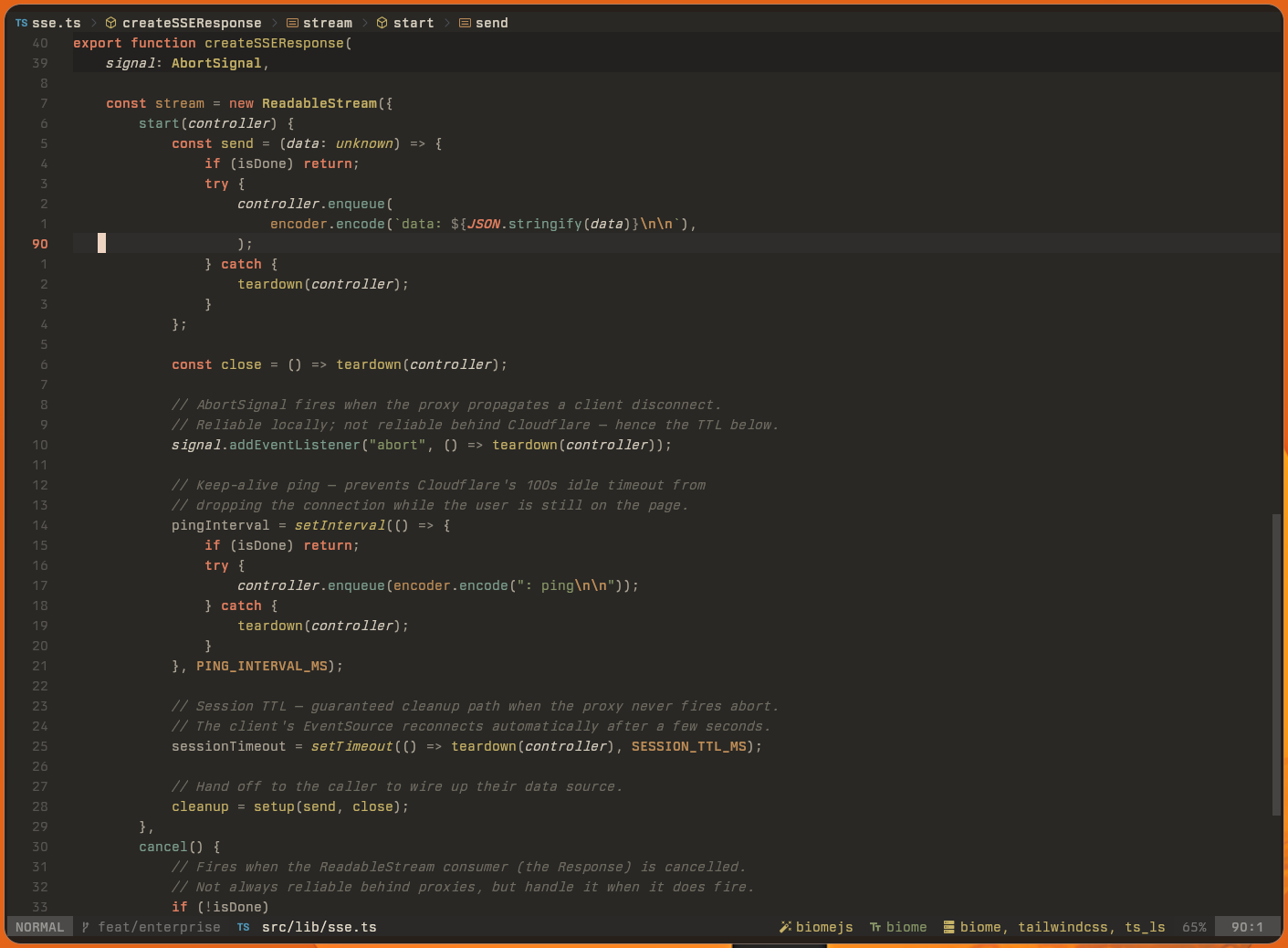Click the biomejs linter wand icon
Viewport: 1288px width, 948px height.
click(785, 927)
